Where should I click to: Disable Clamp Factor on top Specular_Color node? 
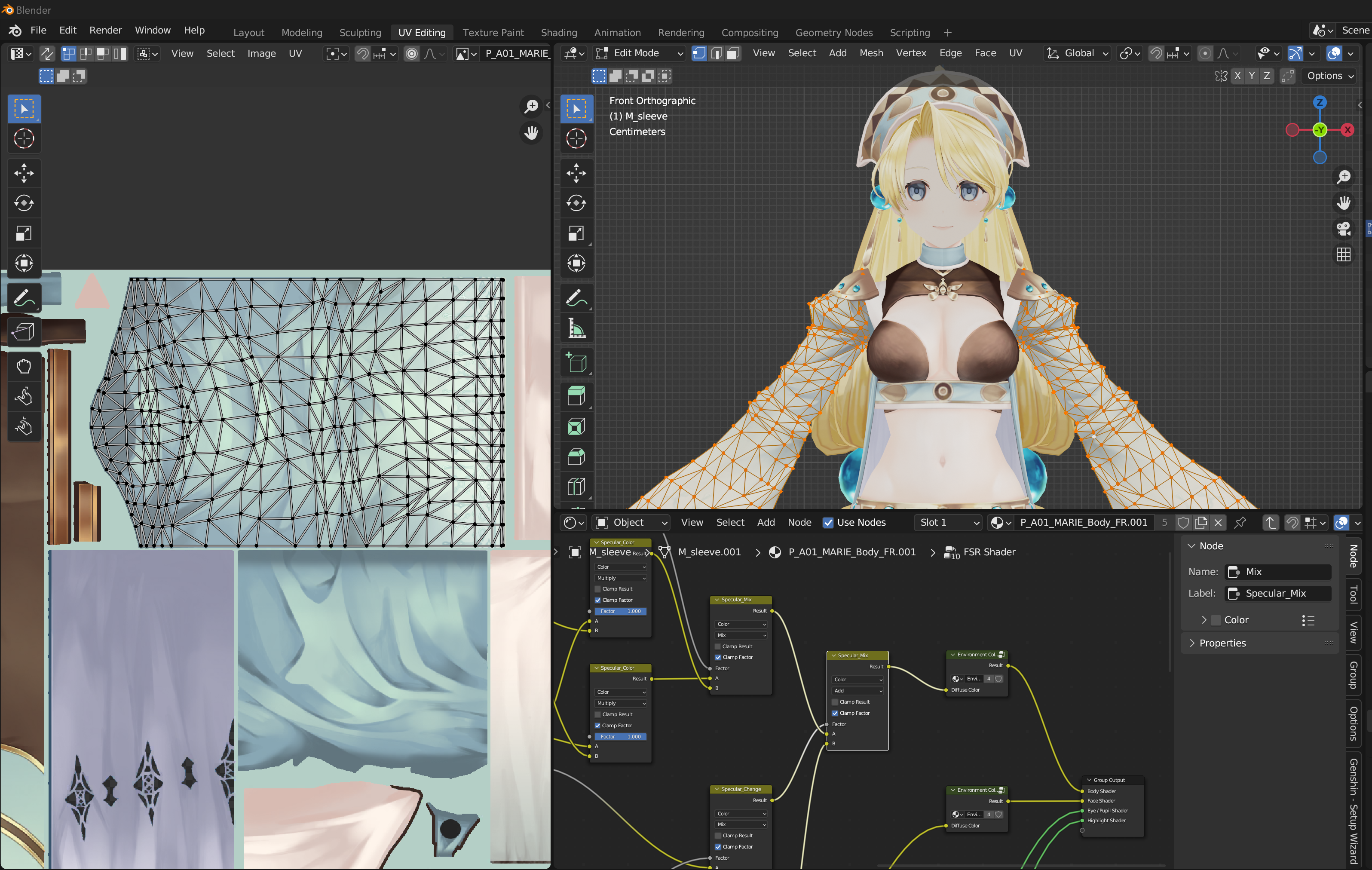[598, 600]
